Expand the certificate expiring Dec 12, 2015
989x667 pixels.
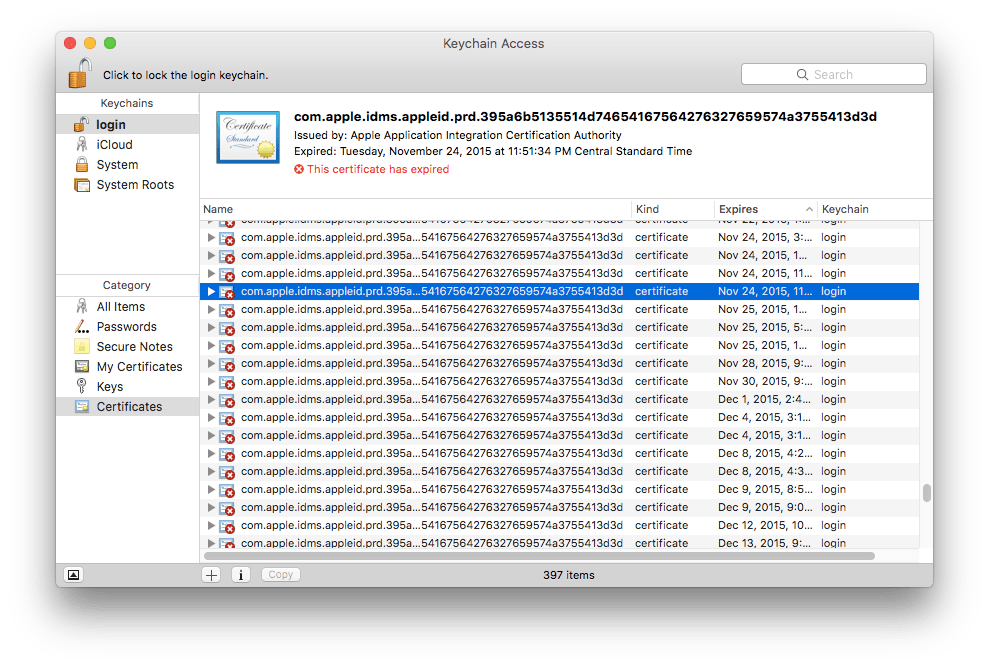pyautogui.click(x=211, y=525)
